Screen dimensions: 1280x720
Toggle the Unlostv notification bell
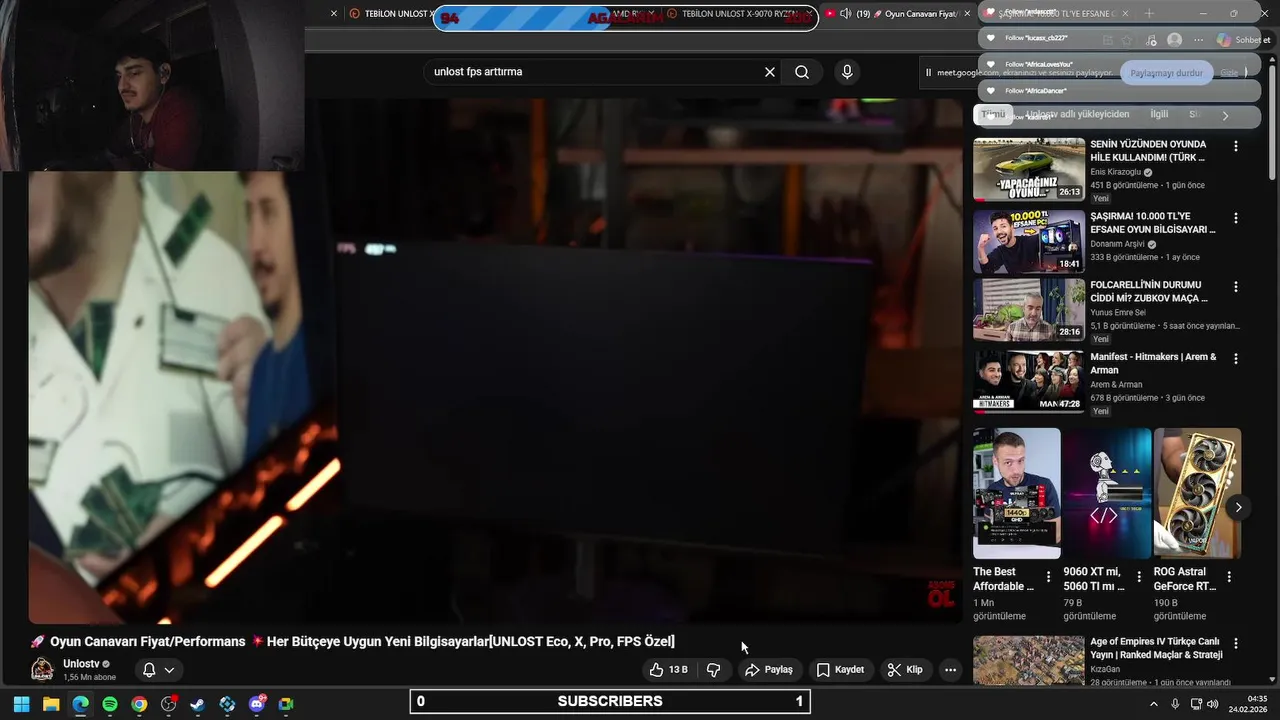(149, 670)
